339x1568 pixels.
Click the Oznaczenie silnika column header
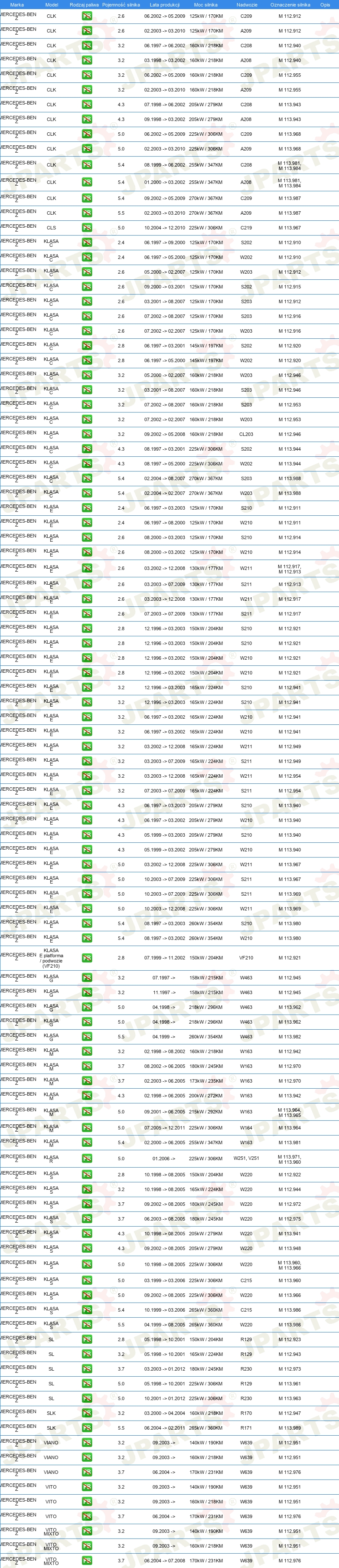coord(290,4)
